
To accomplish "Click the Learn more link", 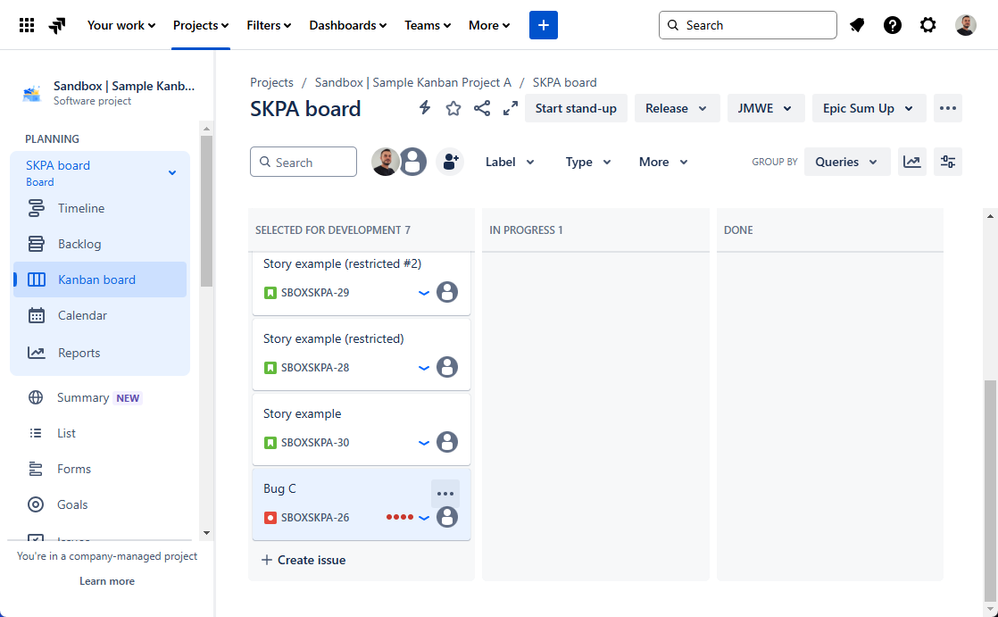I will pos(107,581).
